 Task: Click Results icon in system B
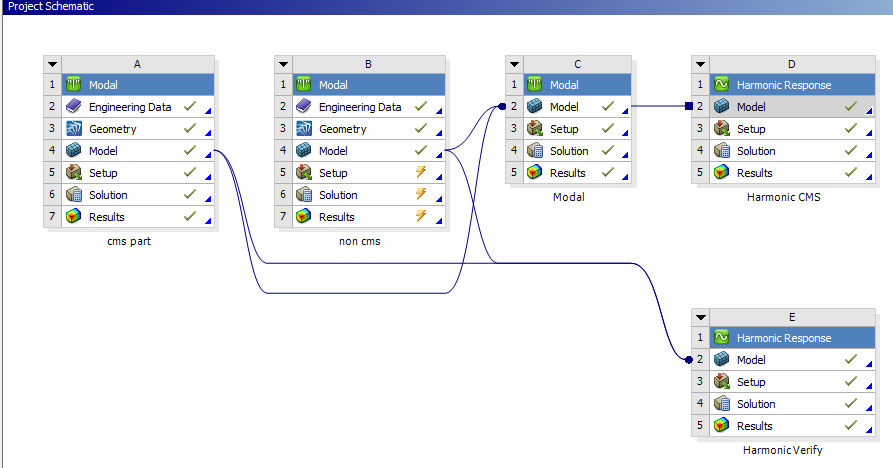[304, 216]
